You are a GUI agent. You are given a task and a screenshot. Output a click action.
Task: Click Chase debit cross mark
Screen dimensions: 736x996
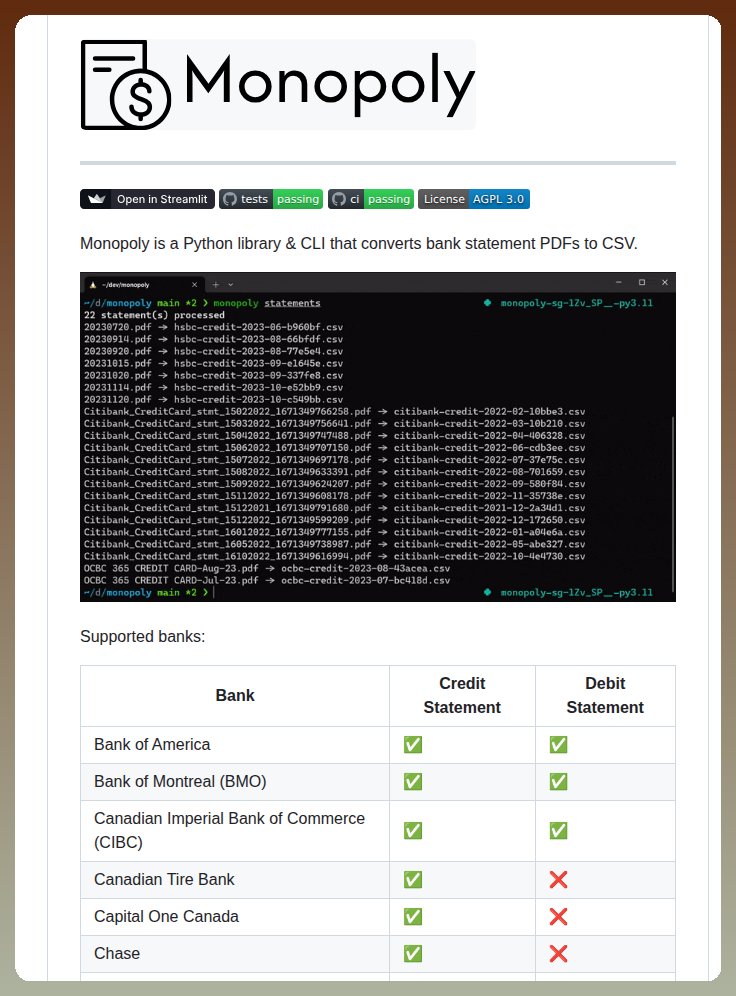tap(558, 953)
